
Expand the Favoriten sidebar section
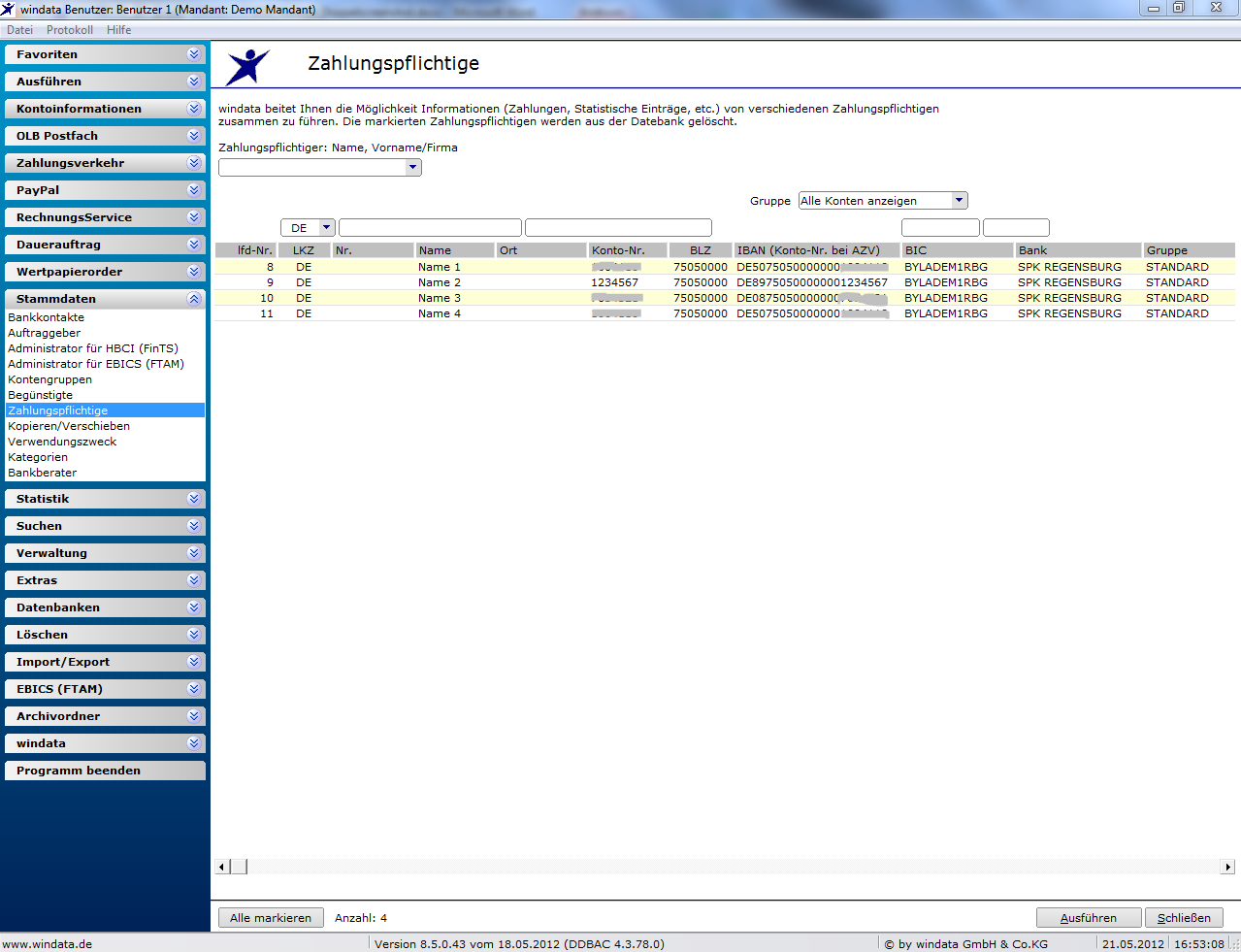tap(105, 54)
